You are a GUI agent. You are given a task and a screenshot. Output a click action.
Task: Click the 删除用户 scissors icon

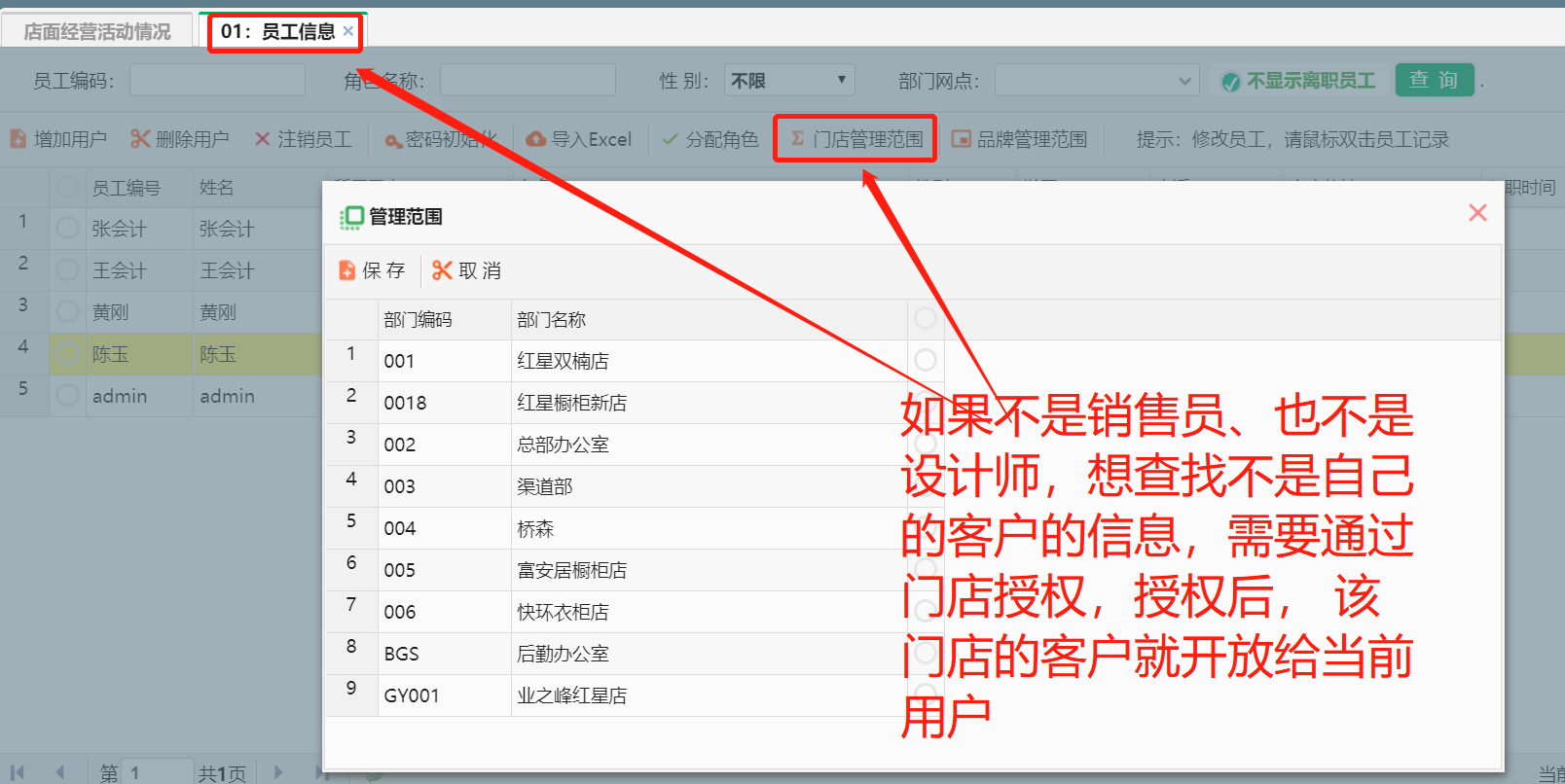pos(140,139)
